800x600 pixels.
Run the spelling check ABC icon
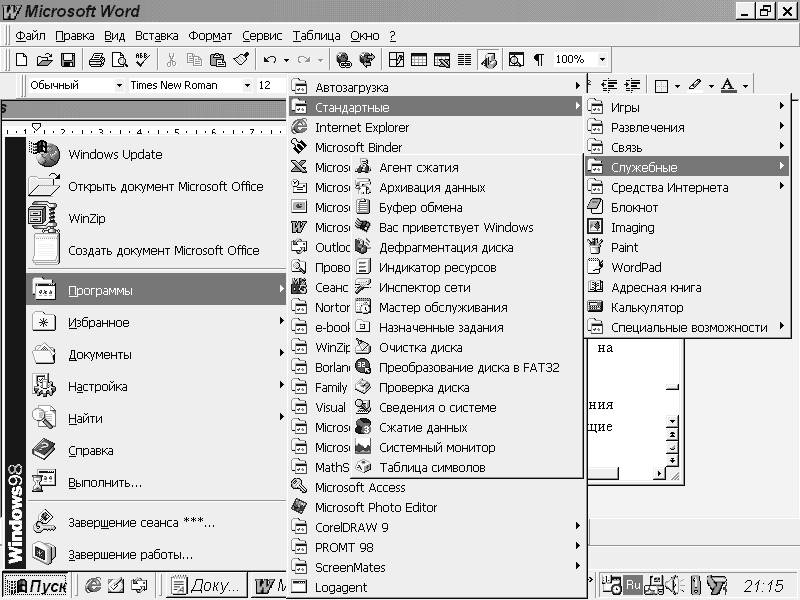[x=142, y=60]
